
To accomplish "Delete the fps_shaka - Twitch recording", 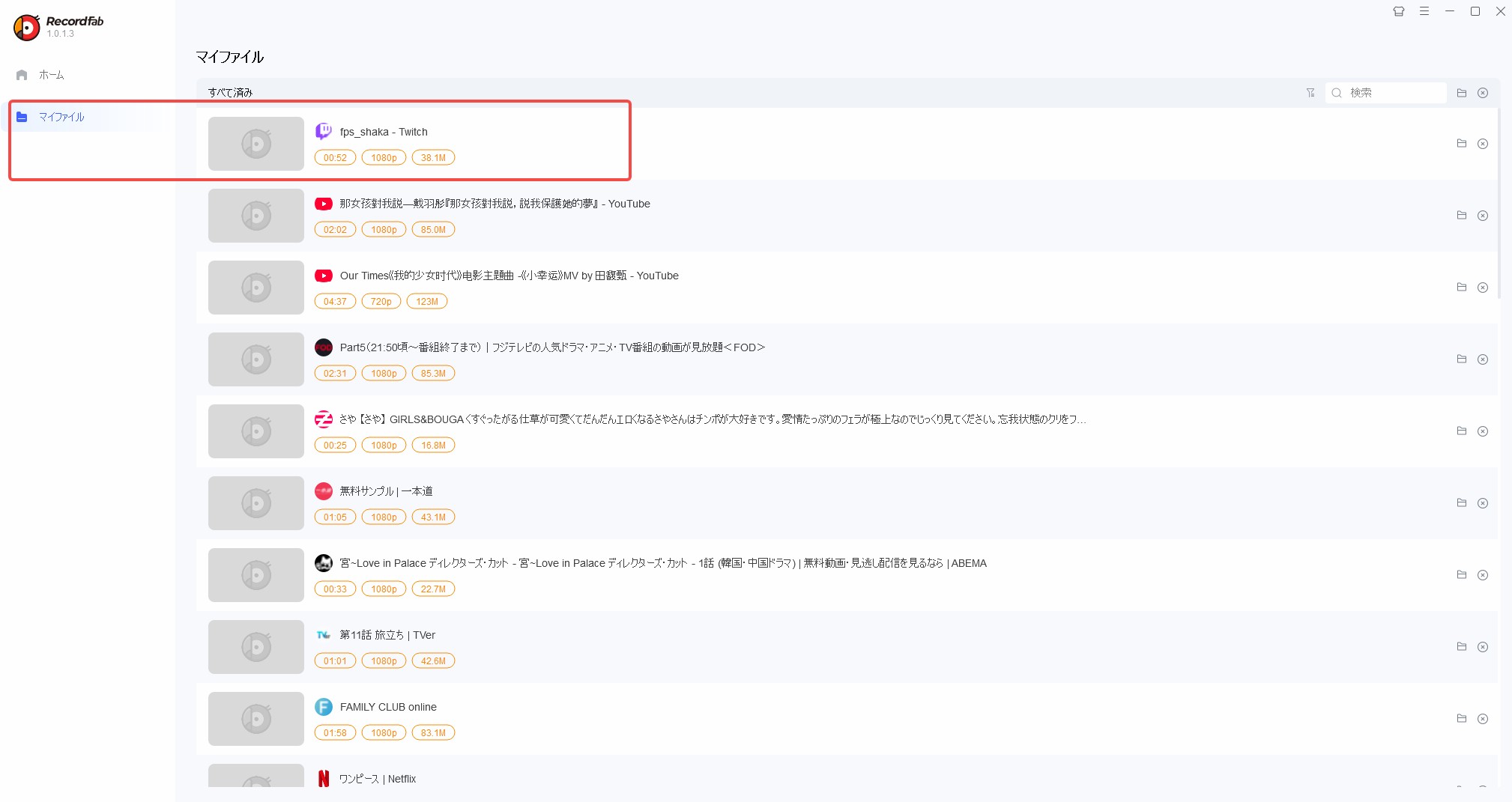I will (x=1483, y=144).
